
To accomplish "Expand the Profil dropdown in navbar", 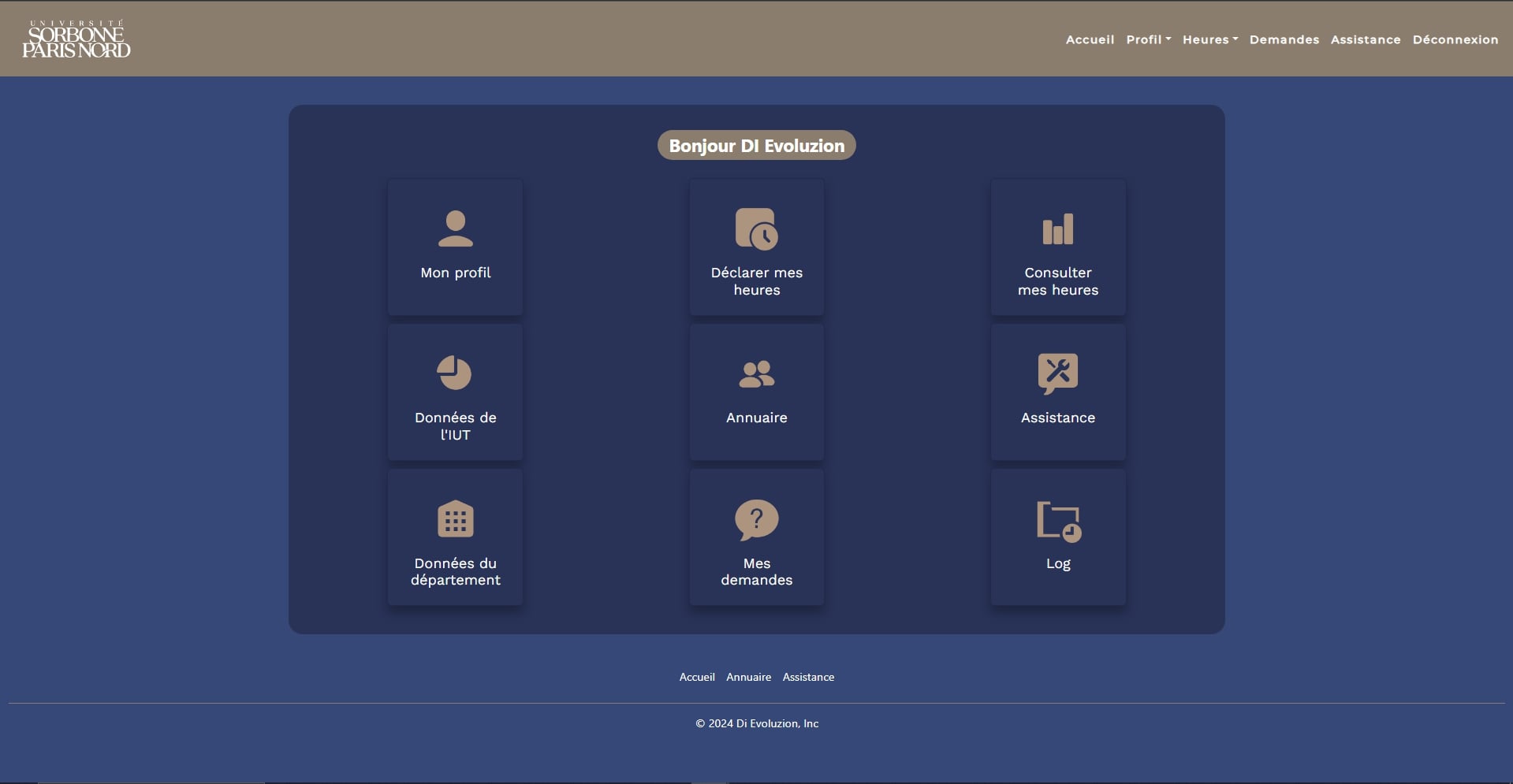I will pos(1148,39).
